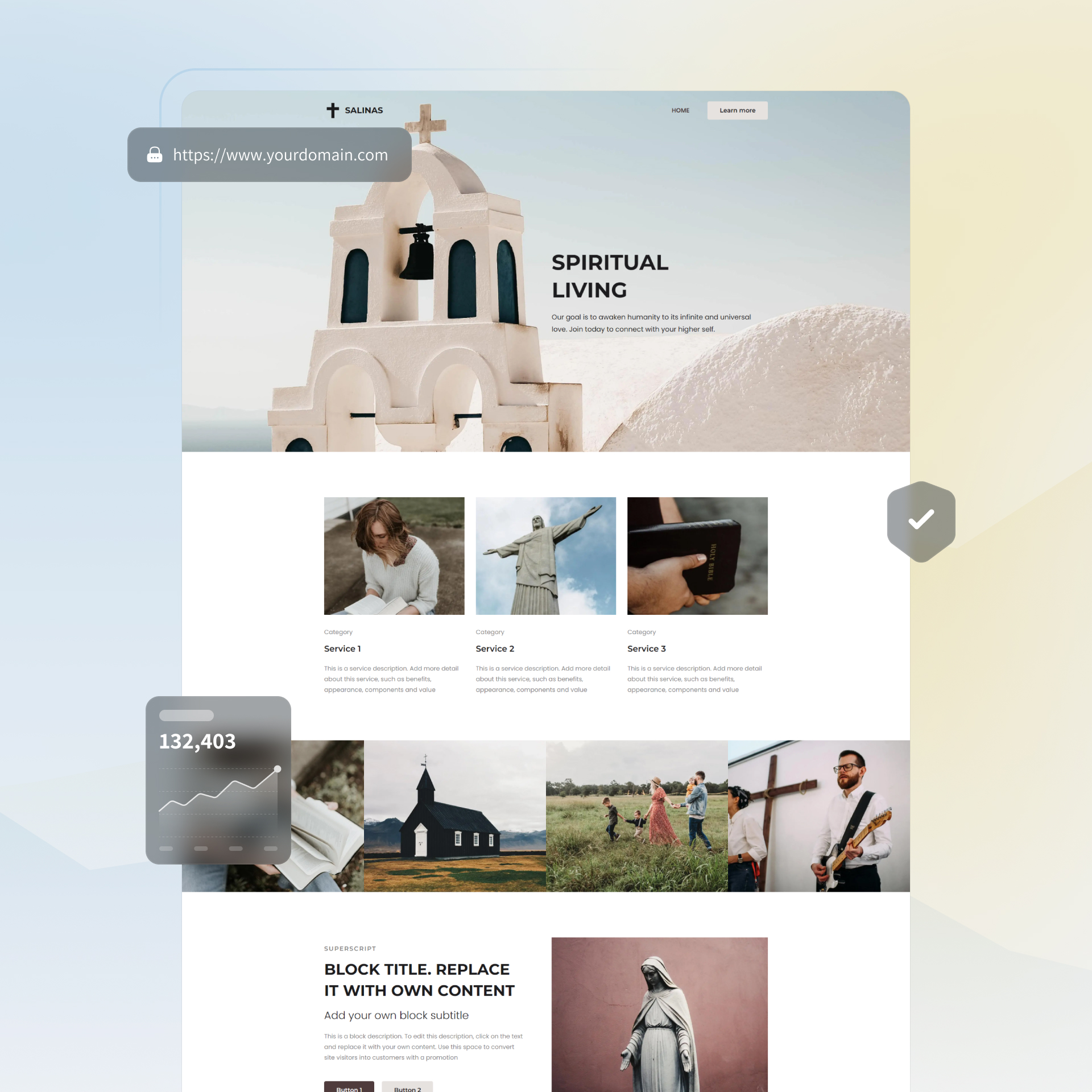The image size is (1092, 1092).
Task: Click the cross/logo icon in navbar
Action: [334, 110]
